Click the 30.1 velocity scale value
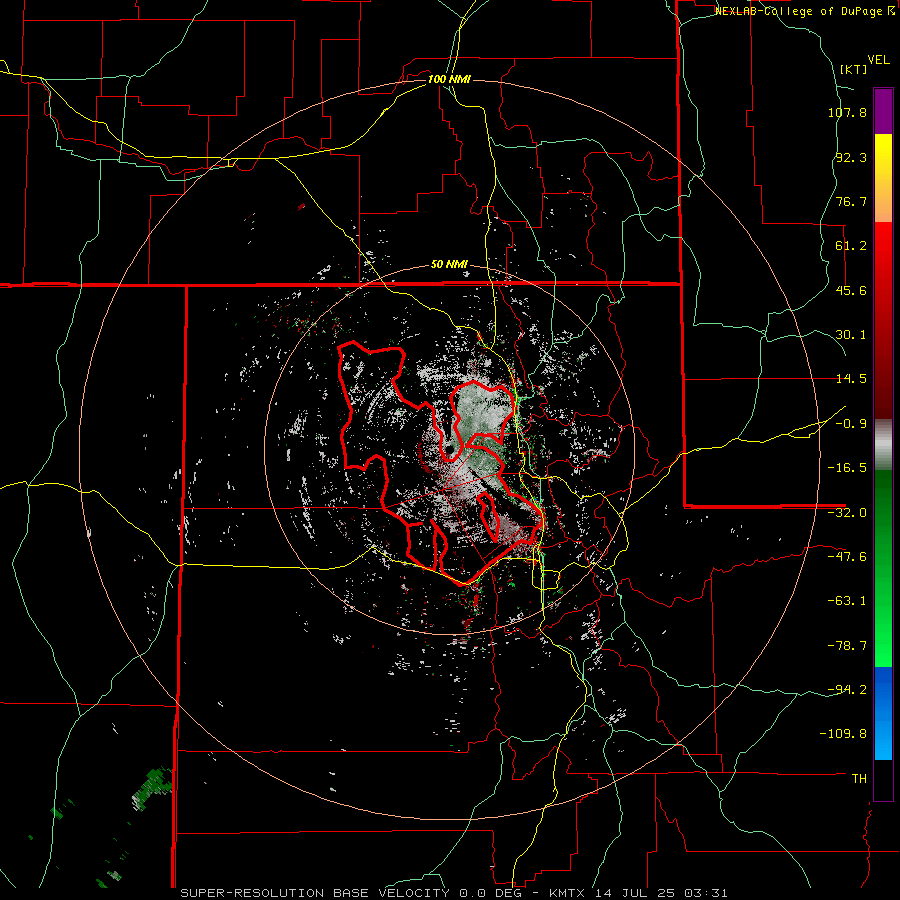The image size is (900, 900). click(851, 335)
